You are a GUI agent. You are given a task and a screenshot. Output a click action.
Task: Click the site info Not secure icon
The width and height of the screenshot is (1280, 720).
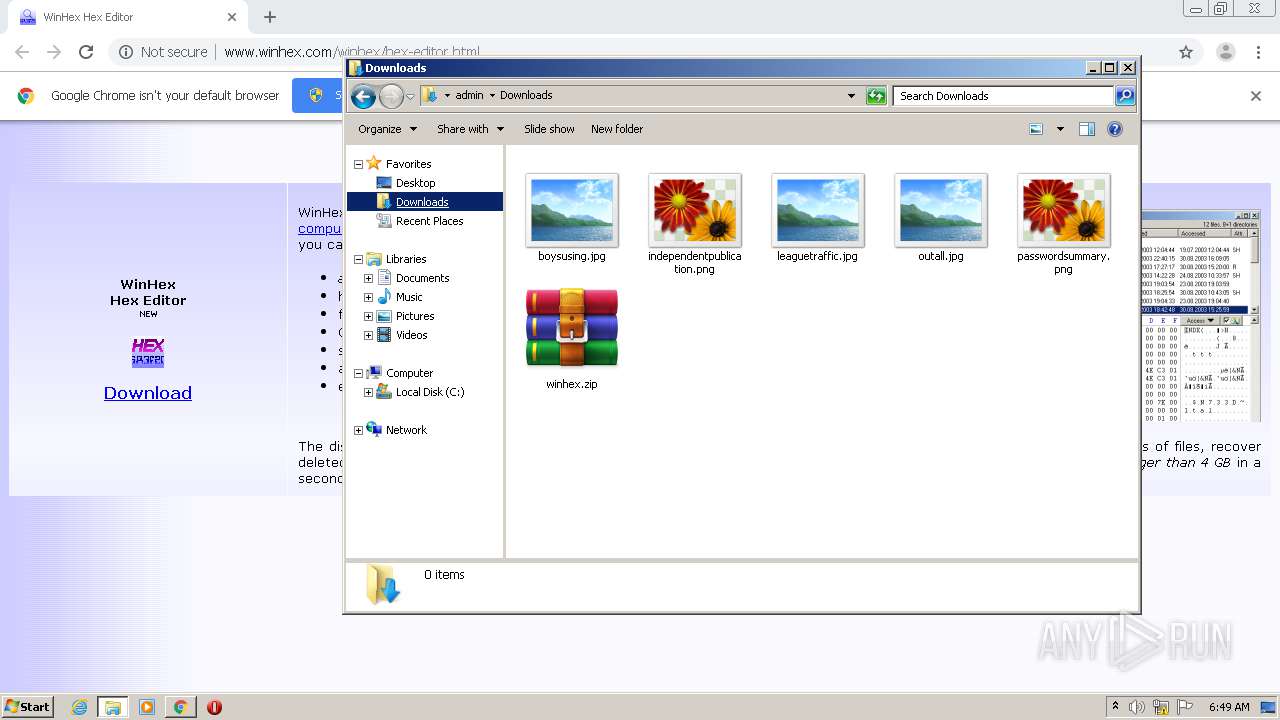(x=126, y=52)
